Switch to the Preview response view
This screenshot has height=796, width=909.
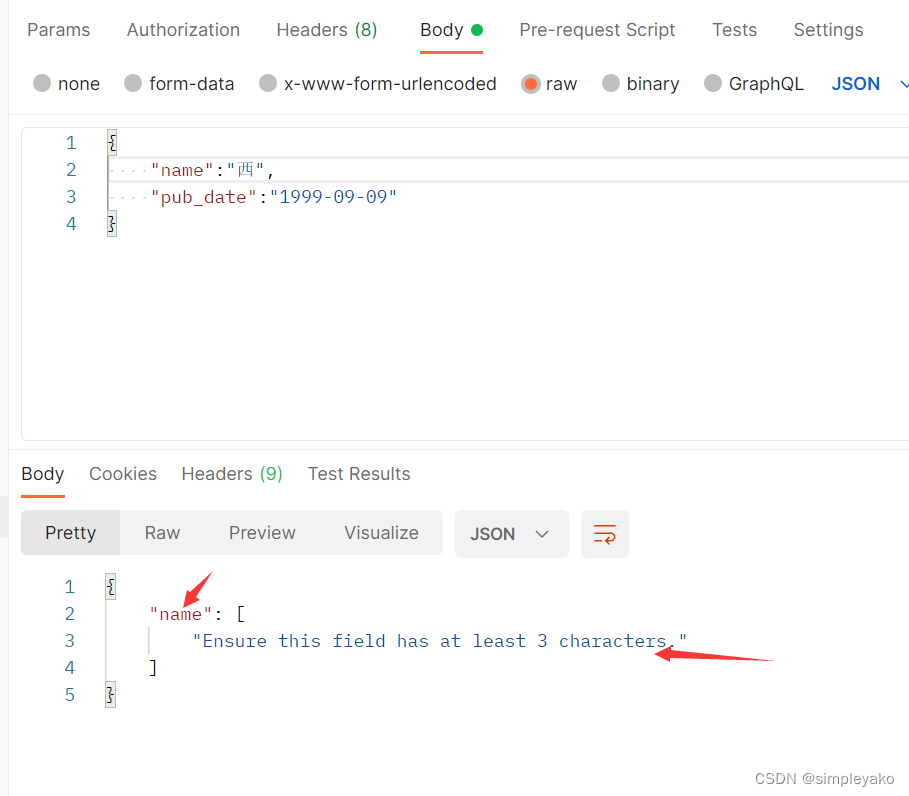coord(262,533)
